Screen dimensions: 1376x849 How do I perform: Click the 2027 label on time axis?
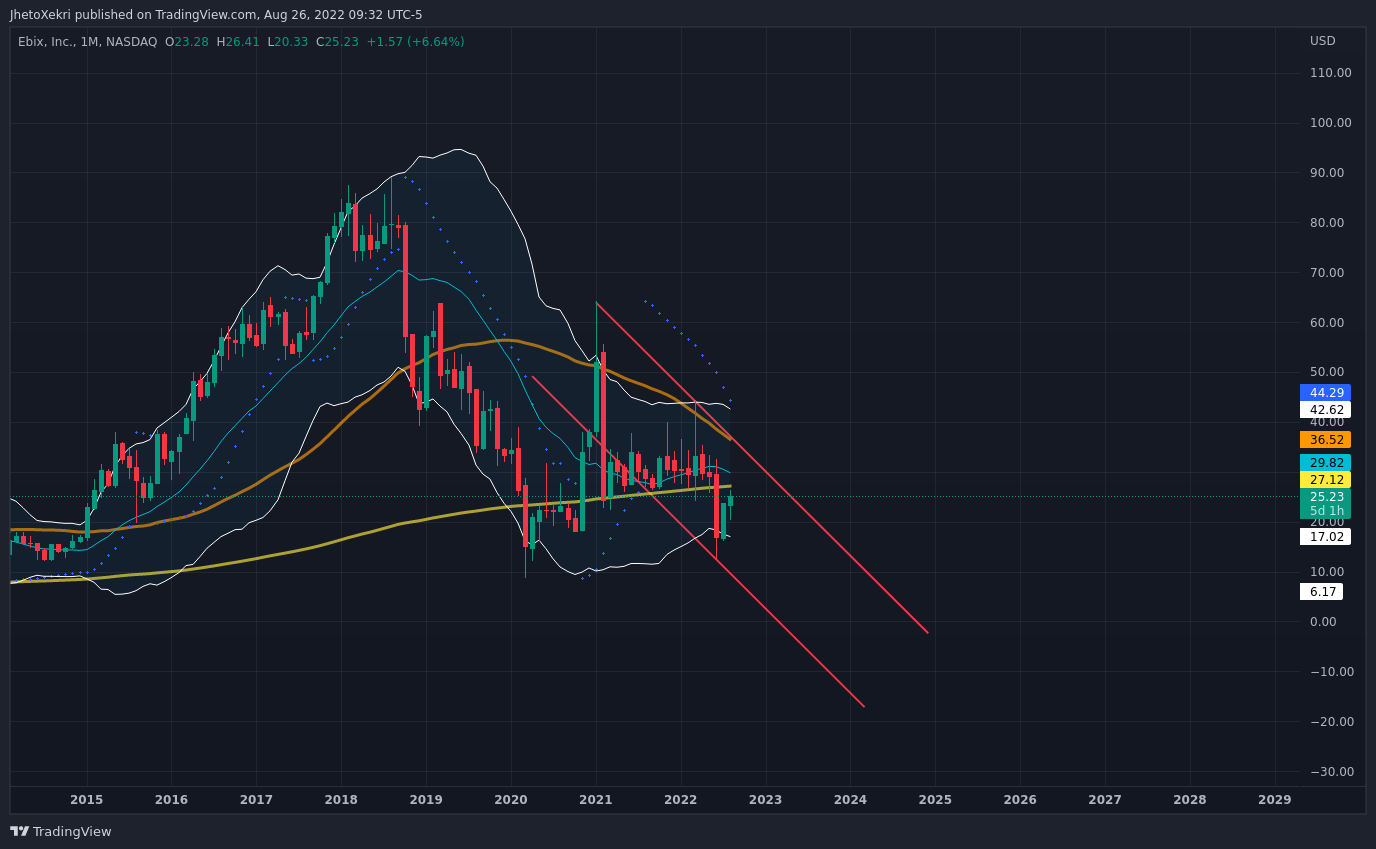pyautogui.click(x=1105, y=800)
